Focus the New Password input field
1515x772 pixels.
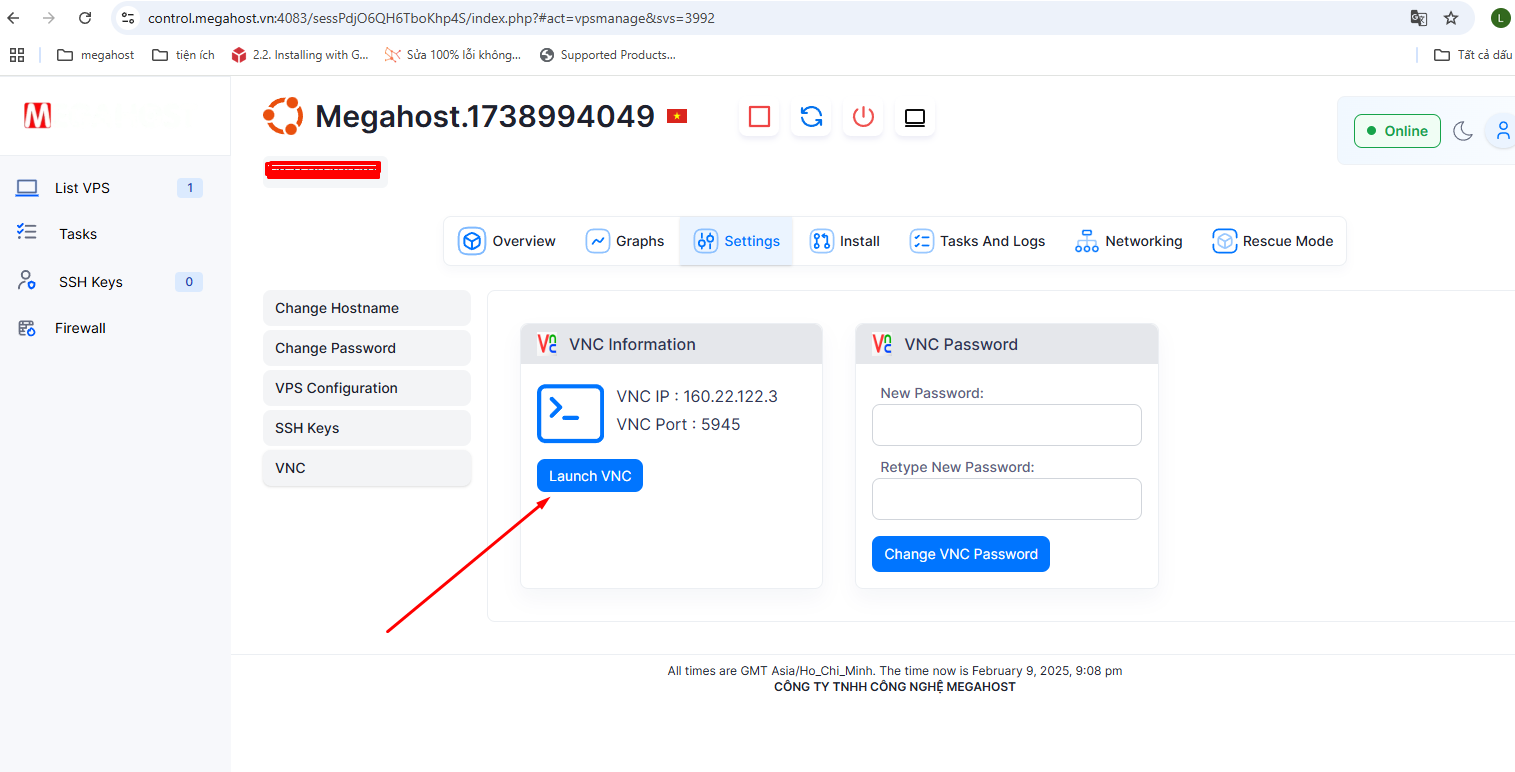[x=1006, y=425]
